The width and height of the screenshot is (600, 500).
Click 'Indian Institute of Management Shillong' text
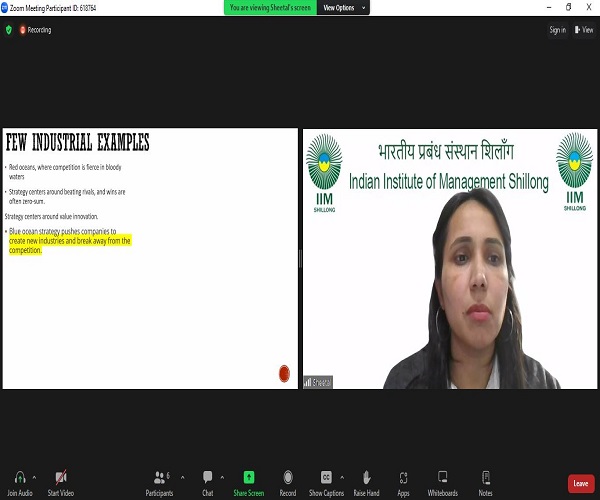pyautogui.click(x=448, y=182)
